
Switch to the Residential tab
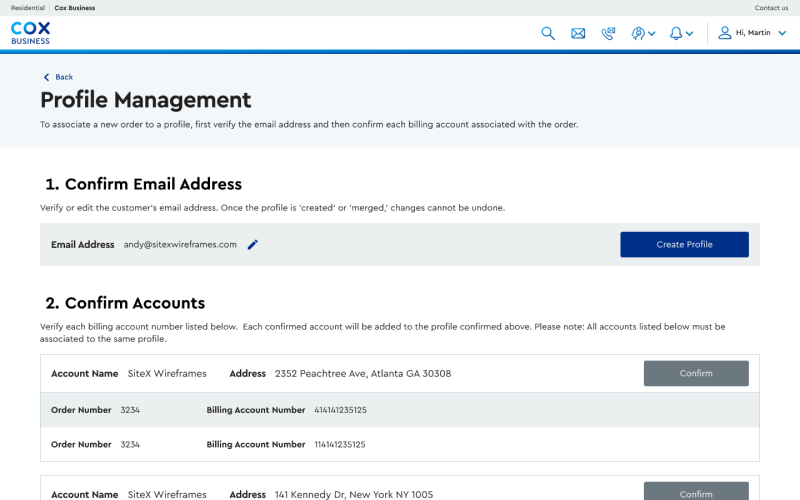[x=27, y=8]
